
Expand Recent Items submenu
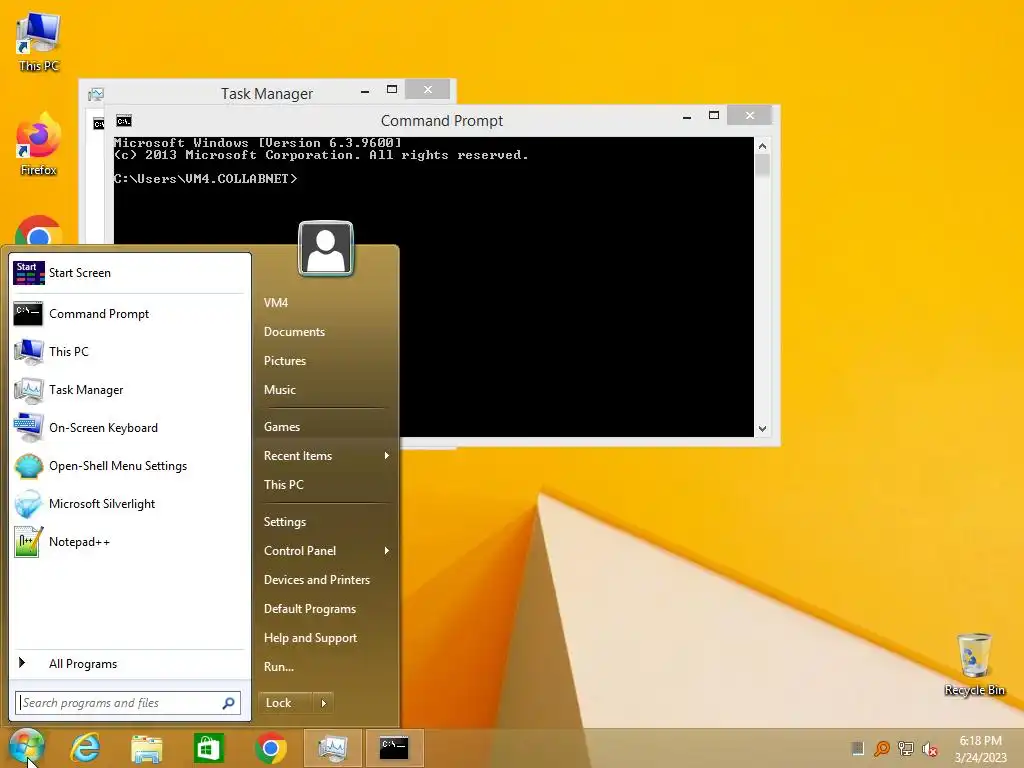coord(327,456)
